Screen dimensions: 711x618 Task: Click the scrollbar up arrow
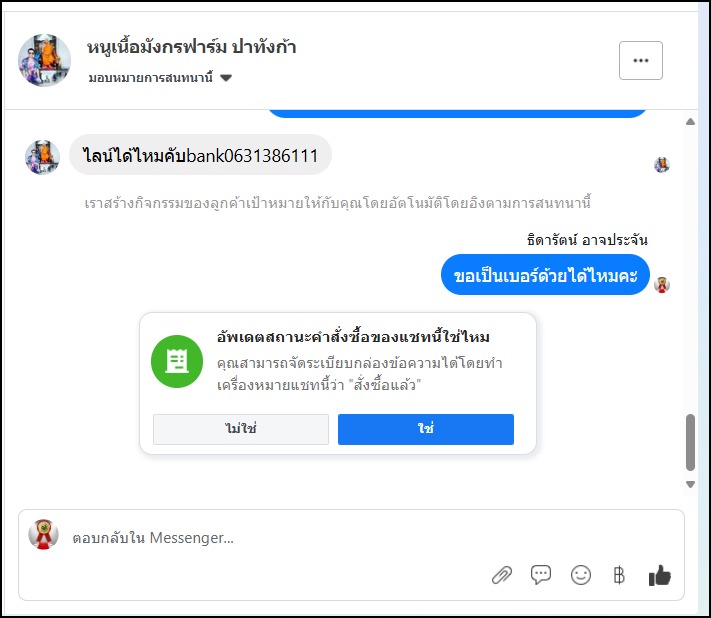click(690, 122)
